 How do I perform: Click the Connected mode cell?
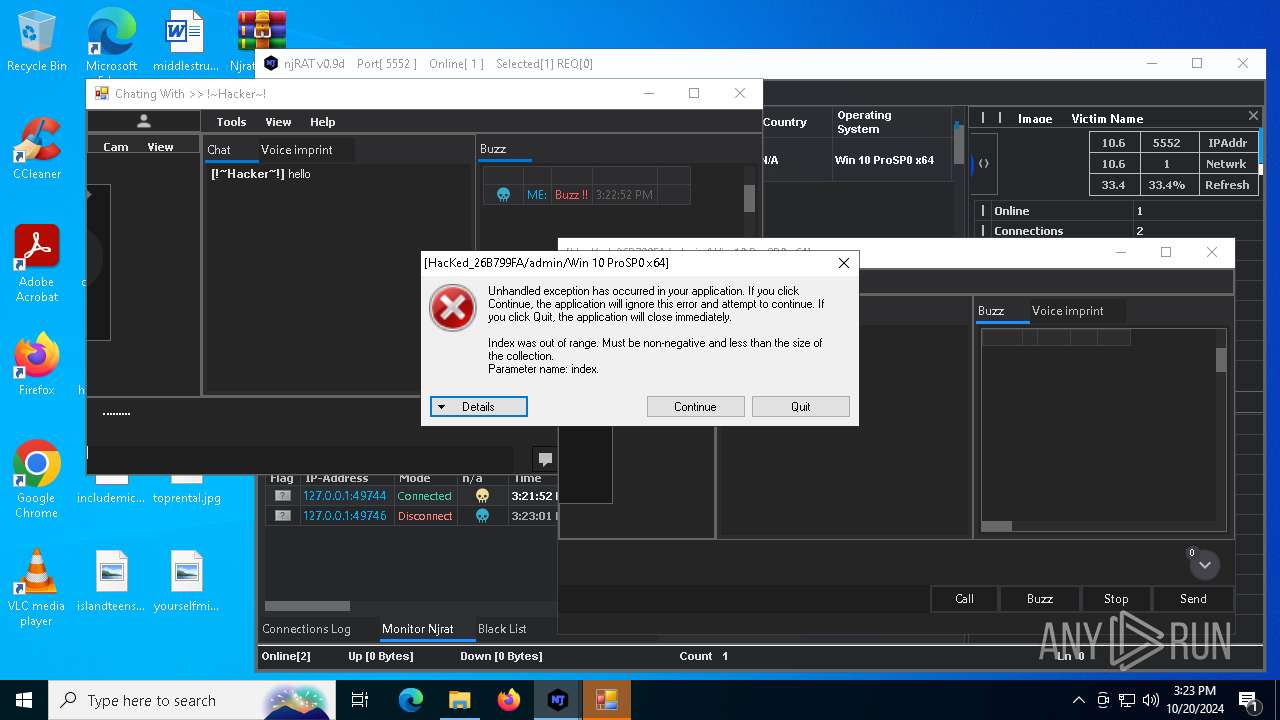pyautogui.click(x=424, y=496)
